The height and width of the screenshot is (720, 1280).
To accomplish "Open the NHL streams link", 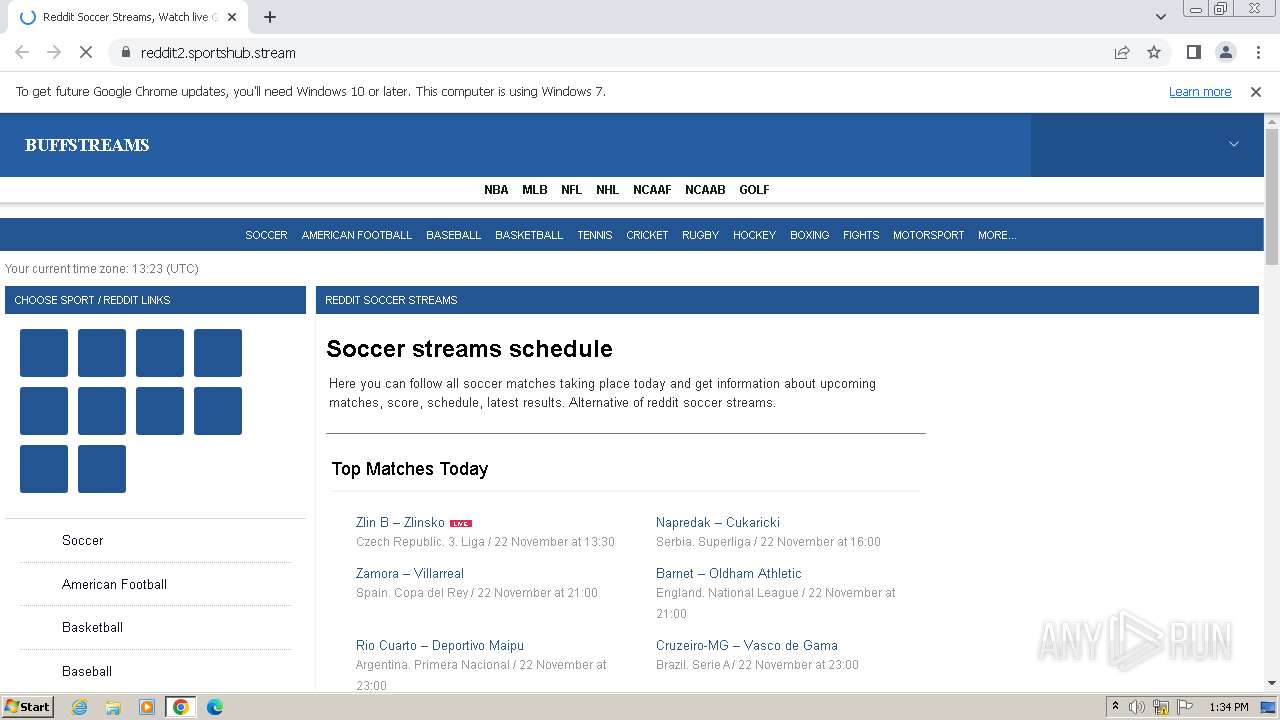I will 607,189.
